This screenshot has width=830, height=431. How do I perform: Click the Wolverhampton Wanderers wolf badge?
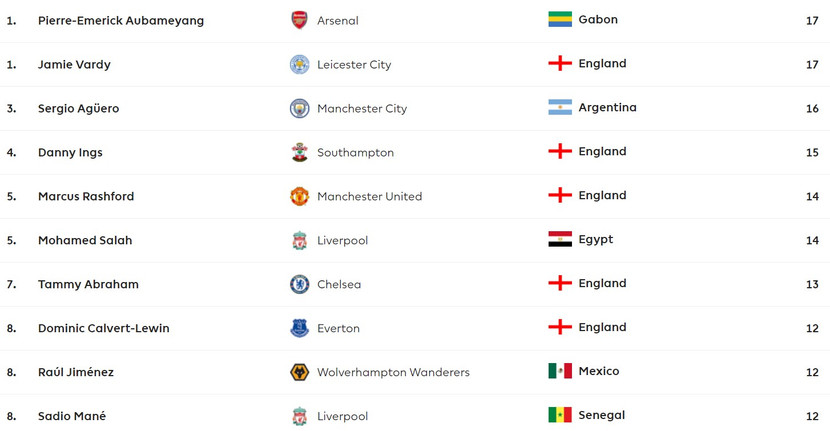point(299,372)
